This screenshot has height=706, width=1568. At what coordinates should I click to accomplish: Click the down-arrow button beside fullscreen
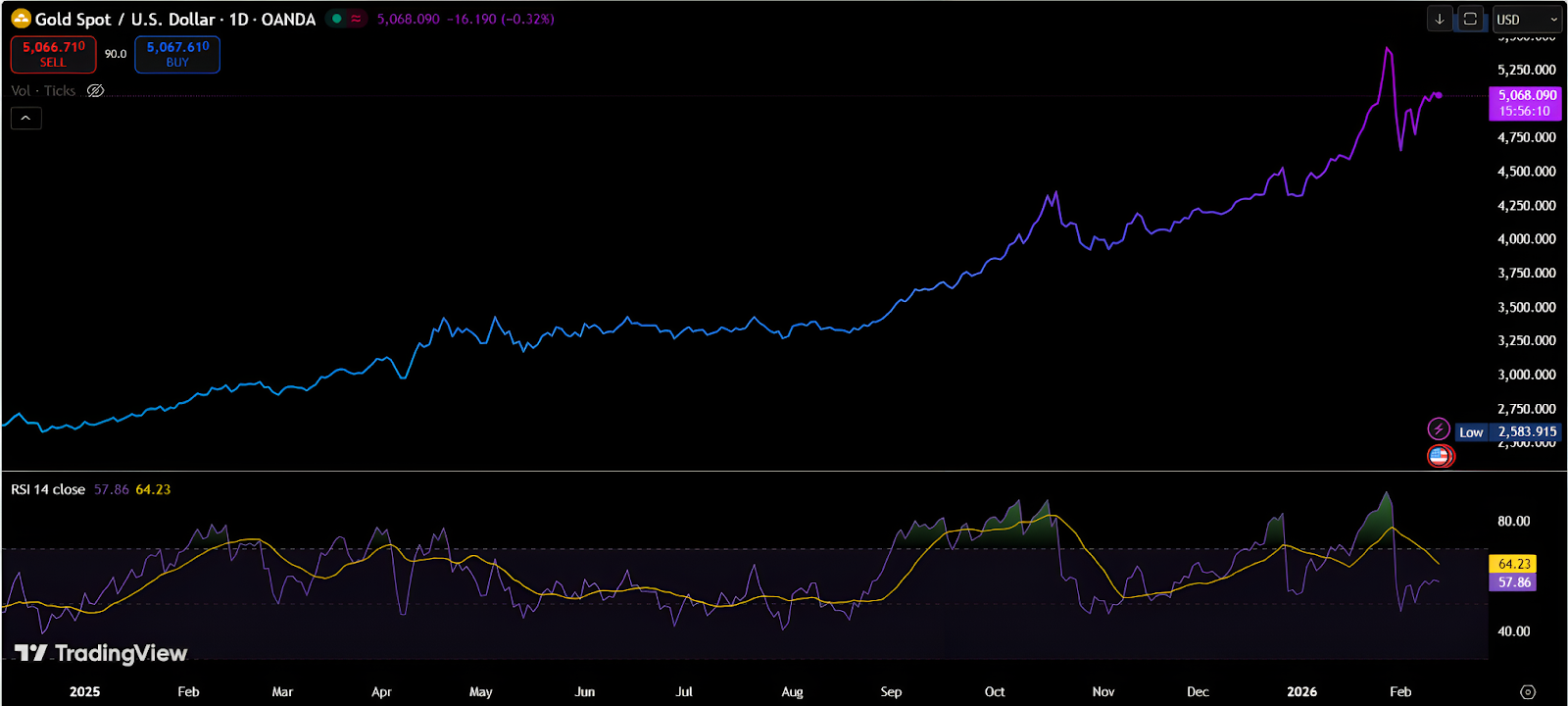coord(1440,19)
